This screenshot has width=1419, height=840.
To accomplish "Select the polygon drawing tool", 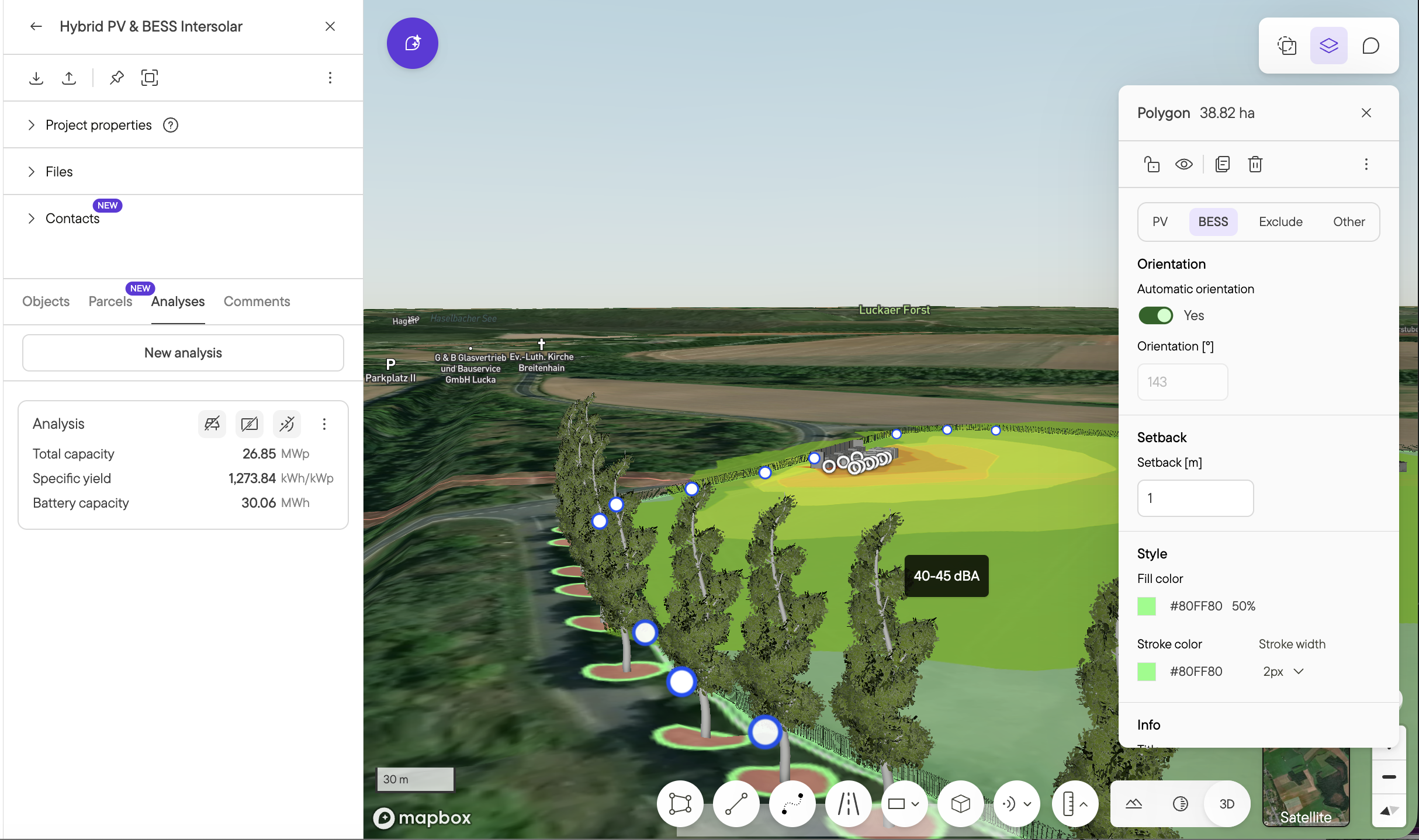I will (680, 804).
